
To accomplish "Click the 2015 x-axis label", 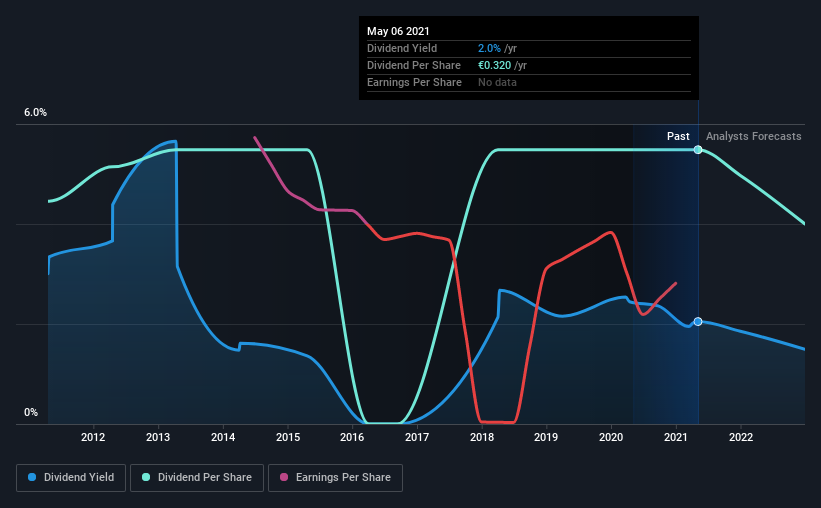I will [288, 437].
